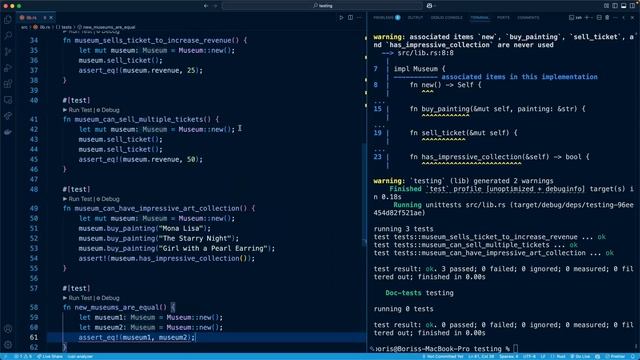Open the new terminal launch profile dropdown
The width and height of the screenshot is (640, 360).
(591, 18)
